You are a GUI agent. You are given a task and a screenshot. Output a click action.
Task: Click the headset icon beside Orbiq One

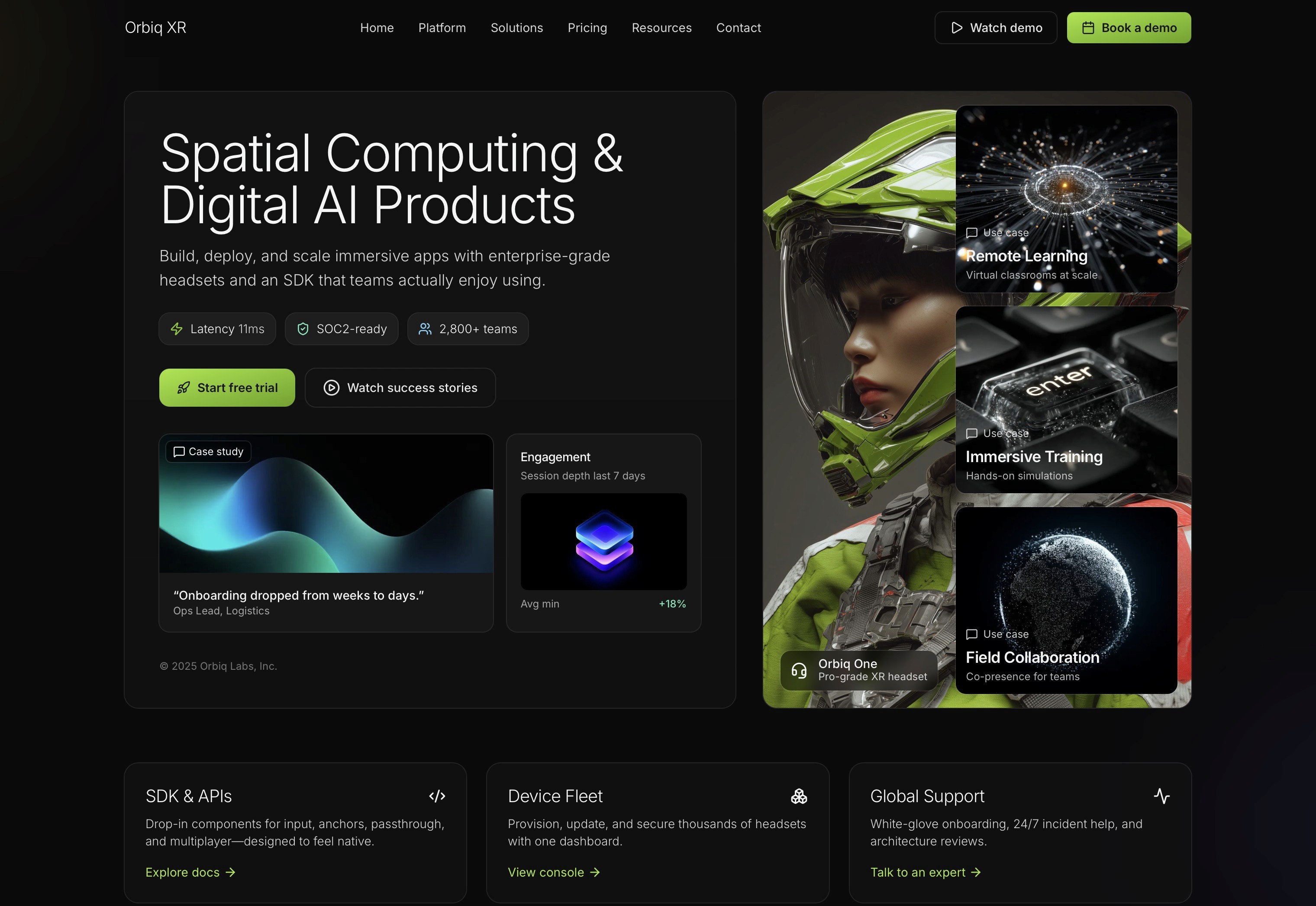pos(799,671)
